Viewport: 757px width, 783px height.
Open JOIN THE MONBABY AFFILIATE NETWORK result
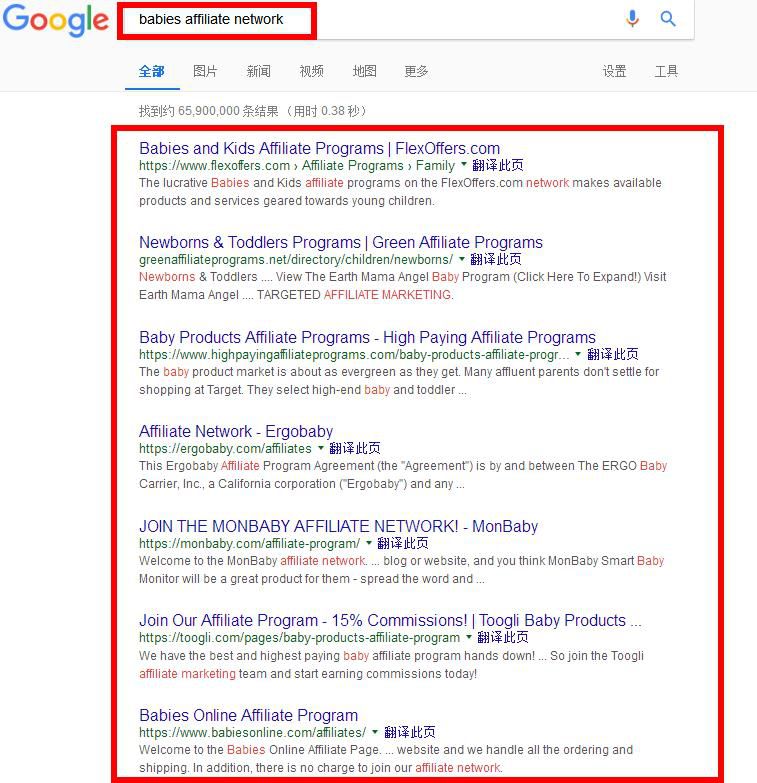(x=338, y=526)
